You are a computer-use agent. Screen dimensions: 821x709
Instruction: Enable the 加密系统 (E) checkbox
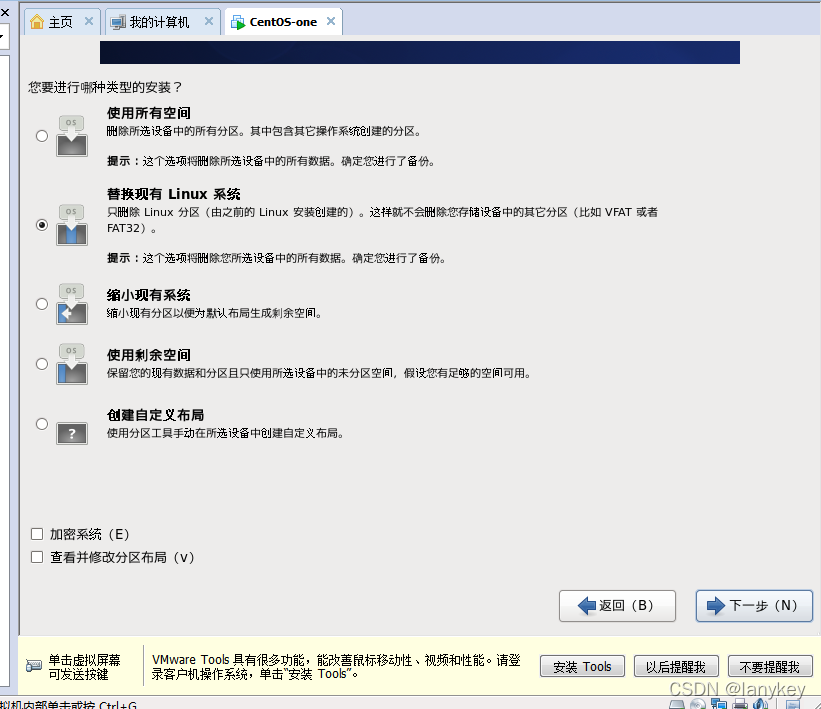click(37, 534)
